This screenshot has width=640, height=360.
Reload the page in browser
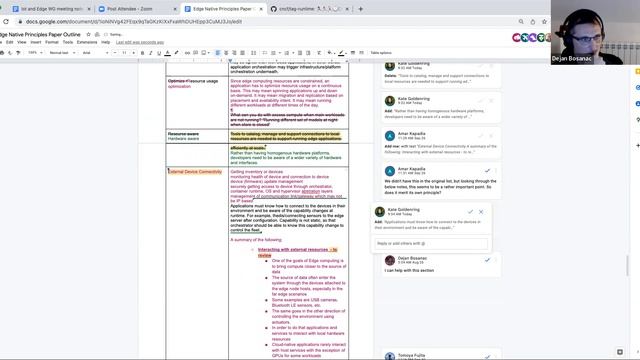click(6, 21)
